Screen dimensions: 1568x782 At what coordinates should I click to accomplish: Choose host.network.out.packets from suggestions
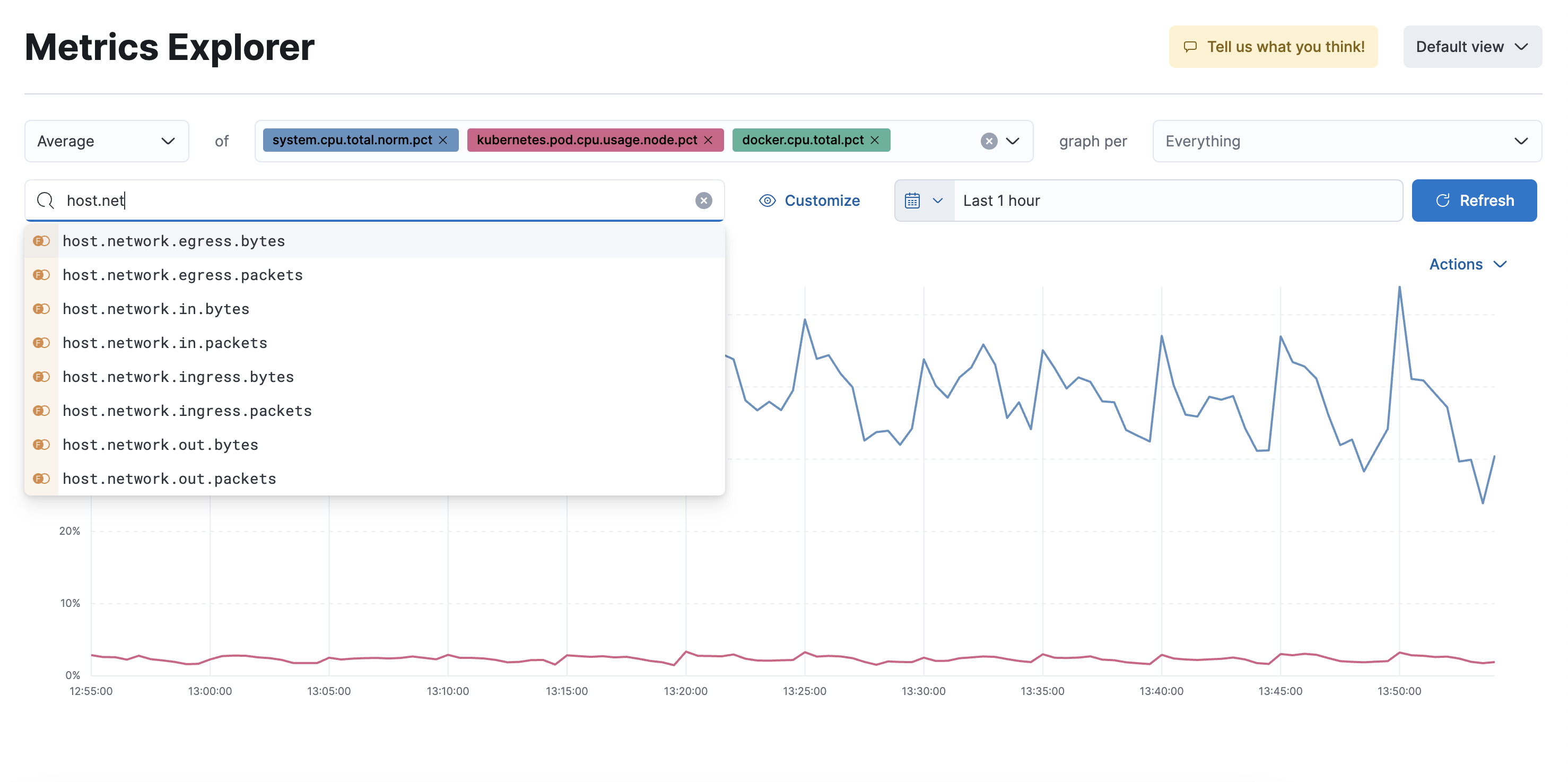[374, 480]
